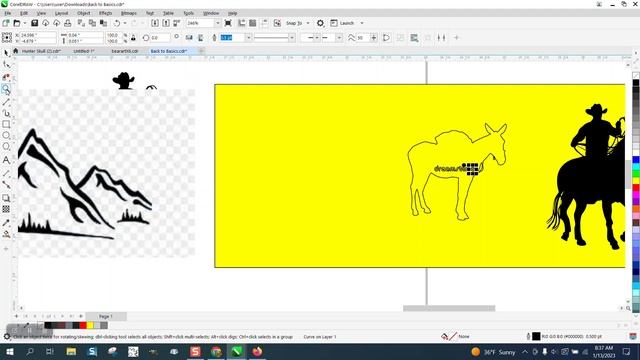Switch to bearart98.cdr tab
The image size is (640, 360).
click(125, 51)
